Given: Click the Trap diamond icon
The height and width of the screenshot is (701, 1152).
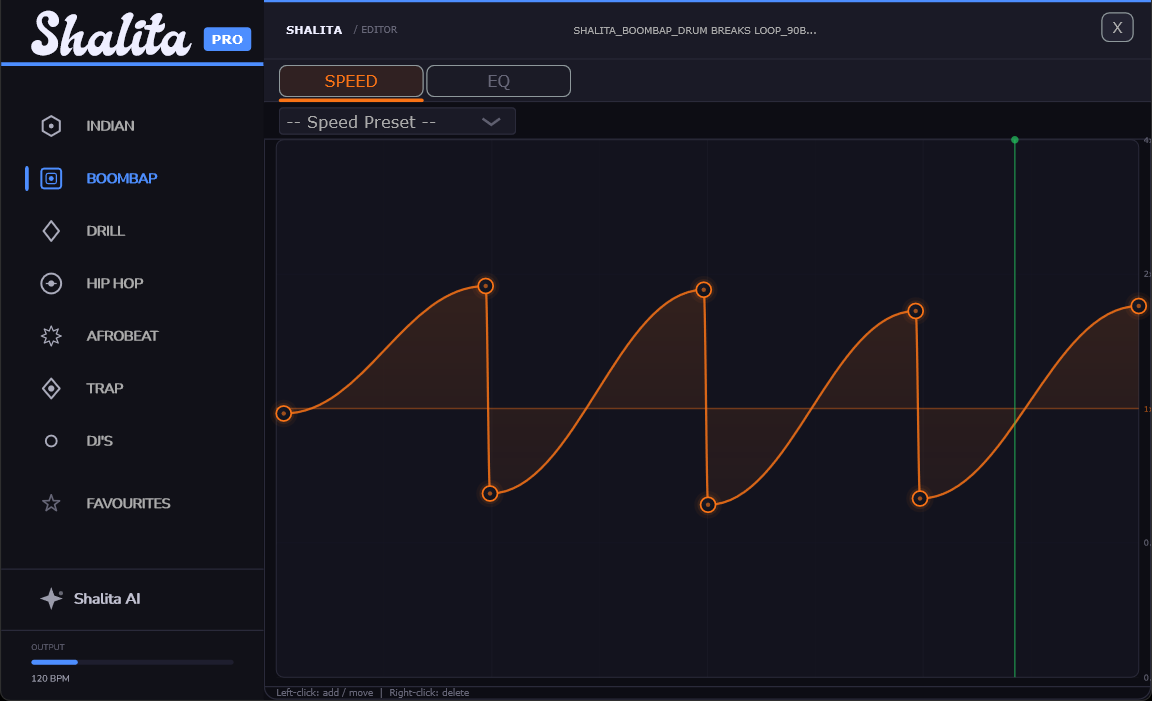Looking at the screenshot, I should pyautogui.click(x=51, y=388).
